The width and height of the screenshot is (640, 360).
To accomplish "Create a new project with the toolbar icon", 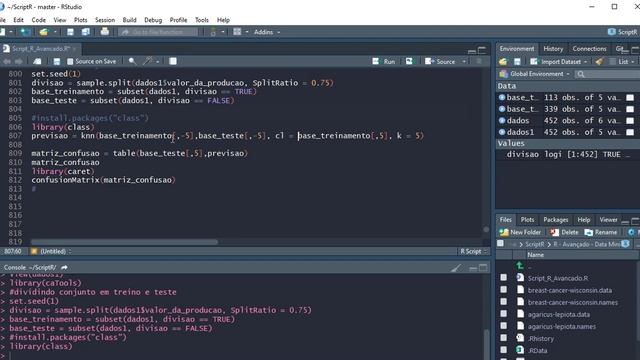I will pos(25,32).
